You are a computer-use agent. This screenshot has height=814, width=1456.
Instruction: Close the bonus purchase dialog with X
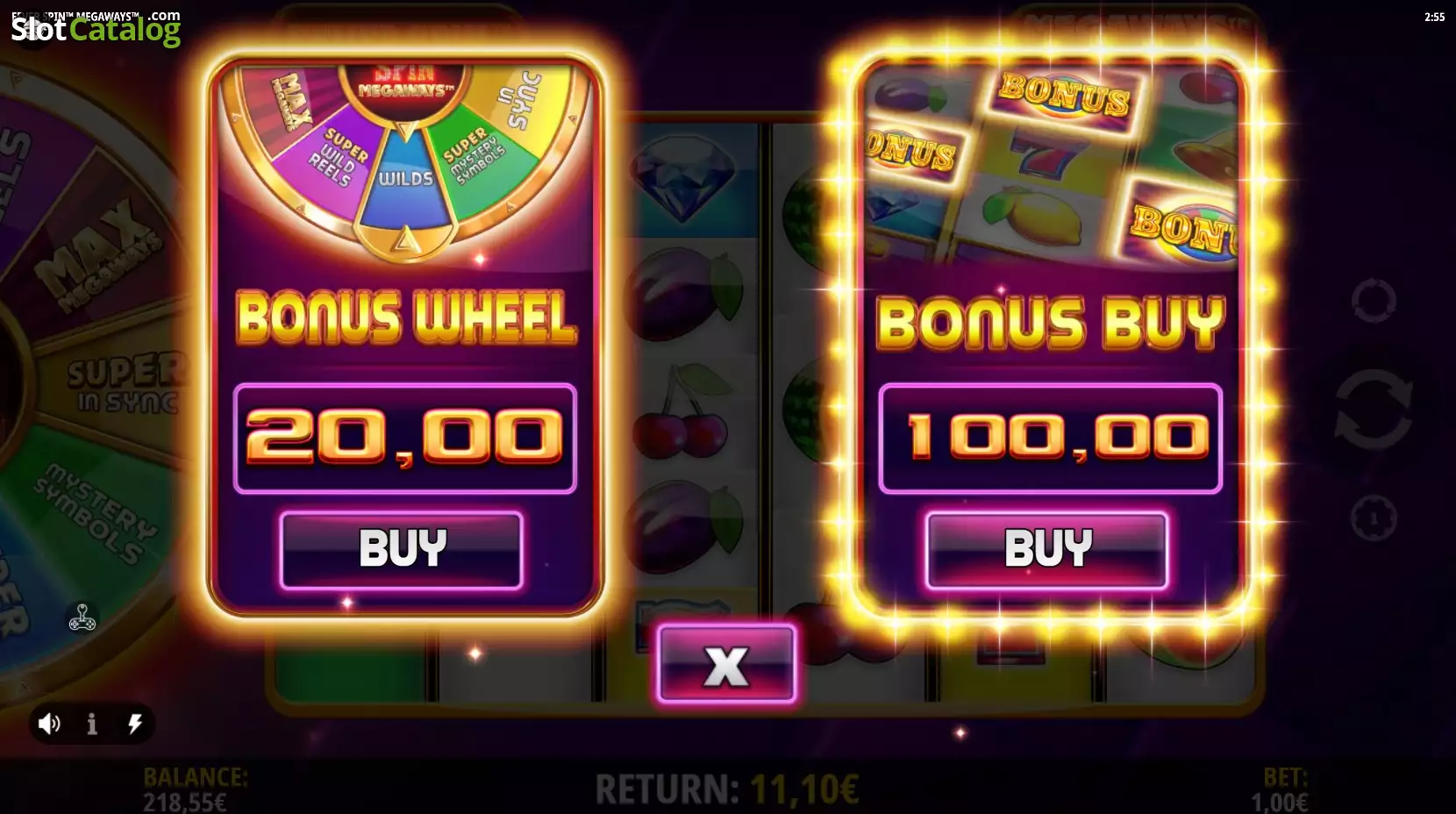tap(726, 665)
